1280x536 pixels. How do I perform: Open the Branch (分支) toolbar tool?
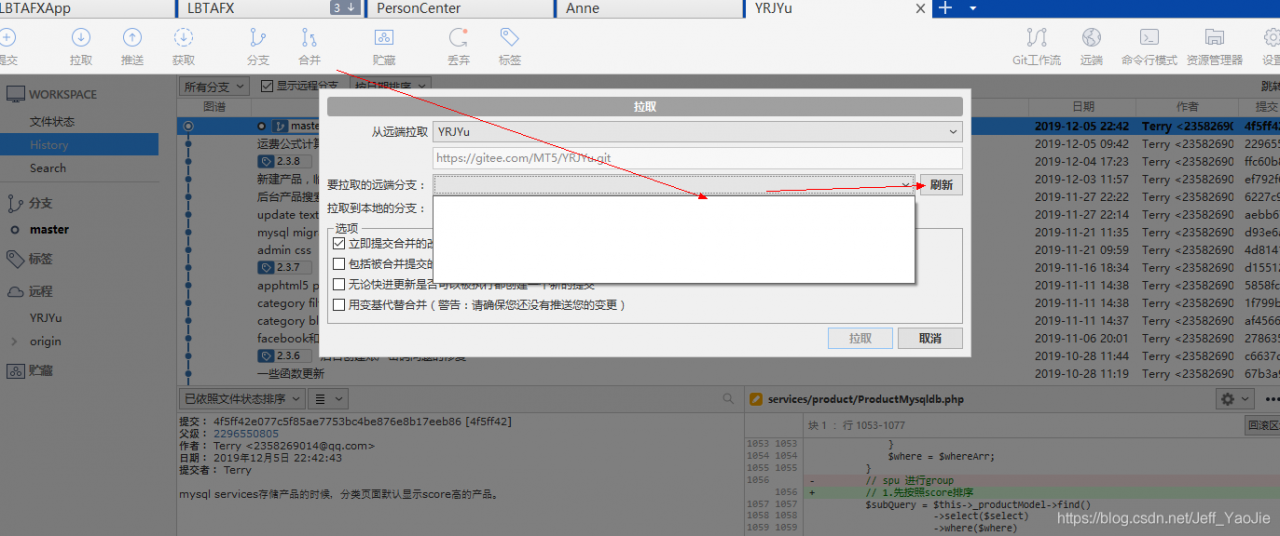coord(258,38)
